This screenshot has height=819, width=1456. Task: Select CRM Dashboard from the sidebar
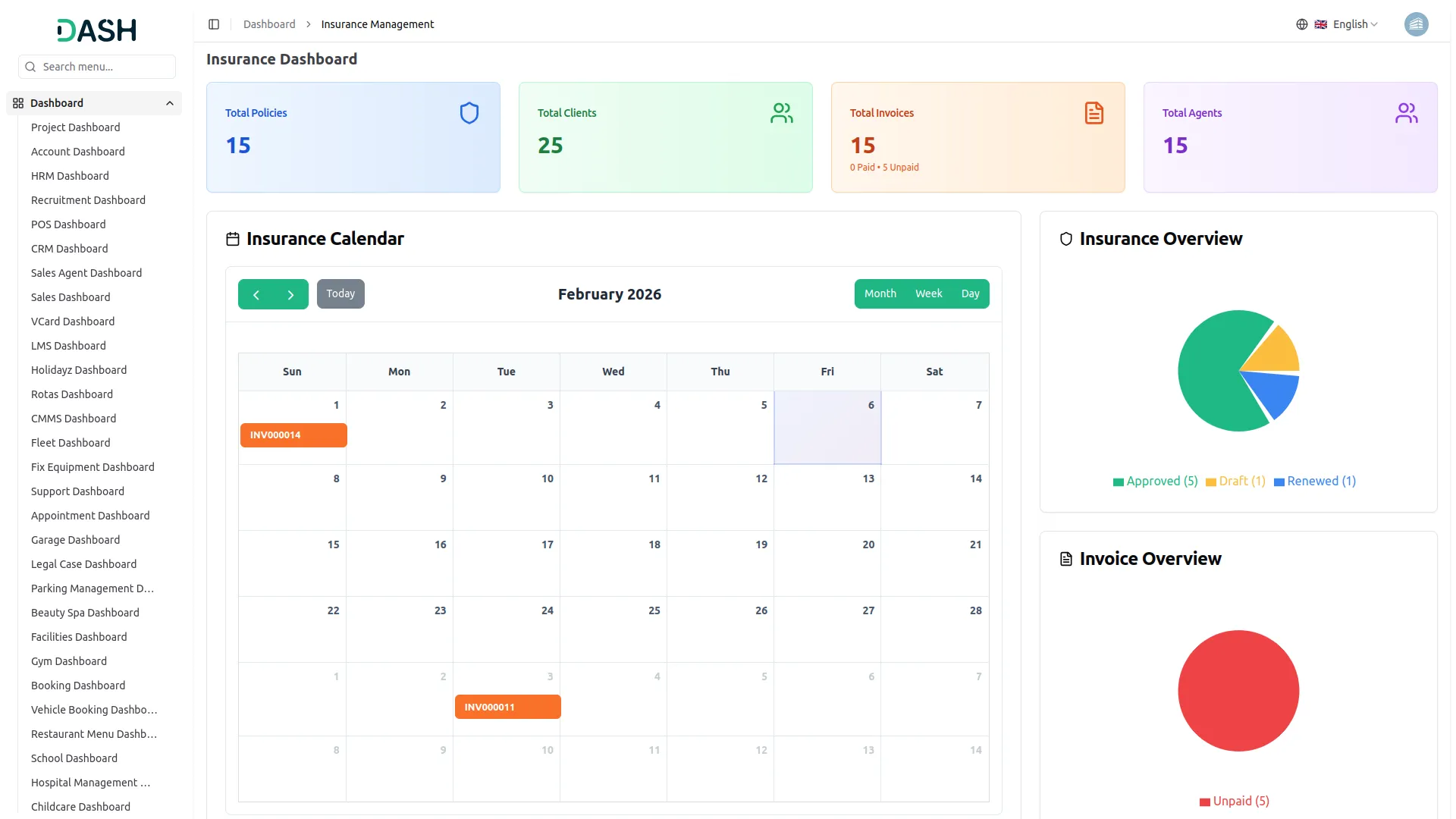click(x=69, y=249)
